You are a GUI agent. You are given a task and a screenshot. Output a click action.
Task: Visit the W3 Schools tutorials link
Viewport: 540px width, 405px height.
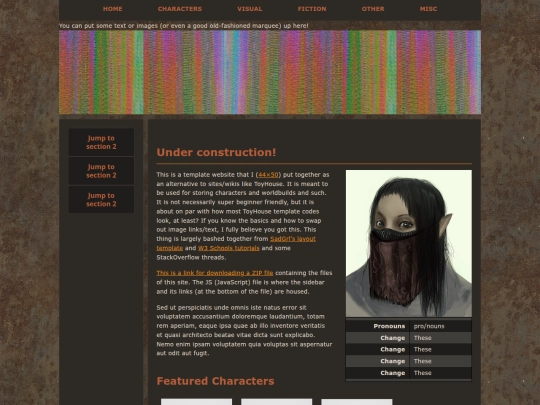click(x=229, y=248)
